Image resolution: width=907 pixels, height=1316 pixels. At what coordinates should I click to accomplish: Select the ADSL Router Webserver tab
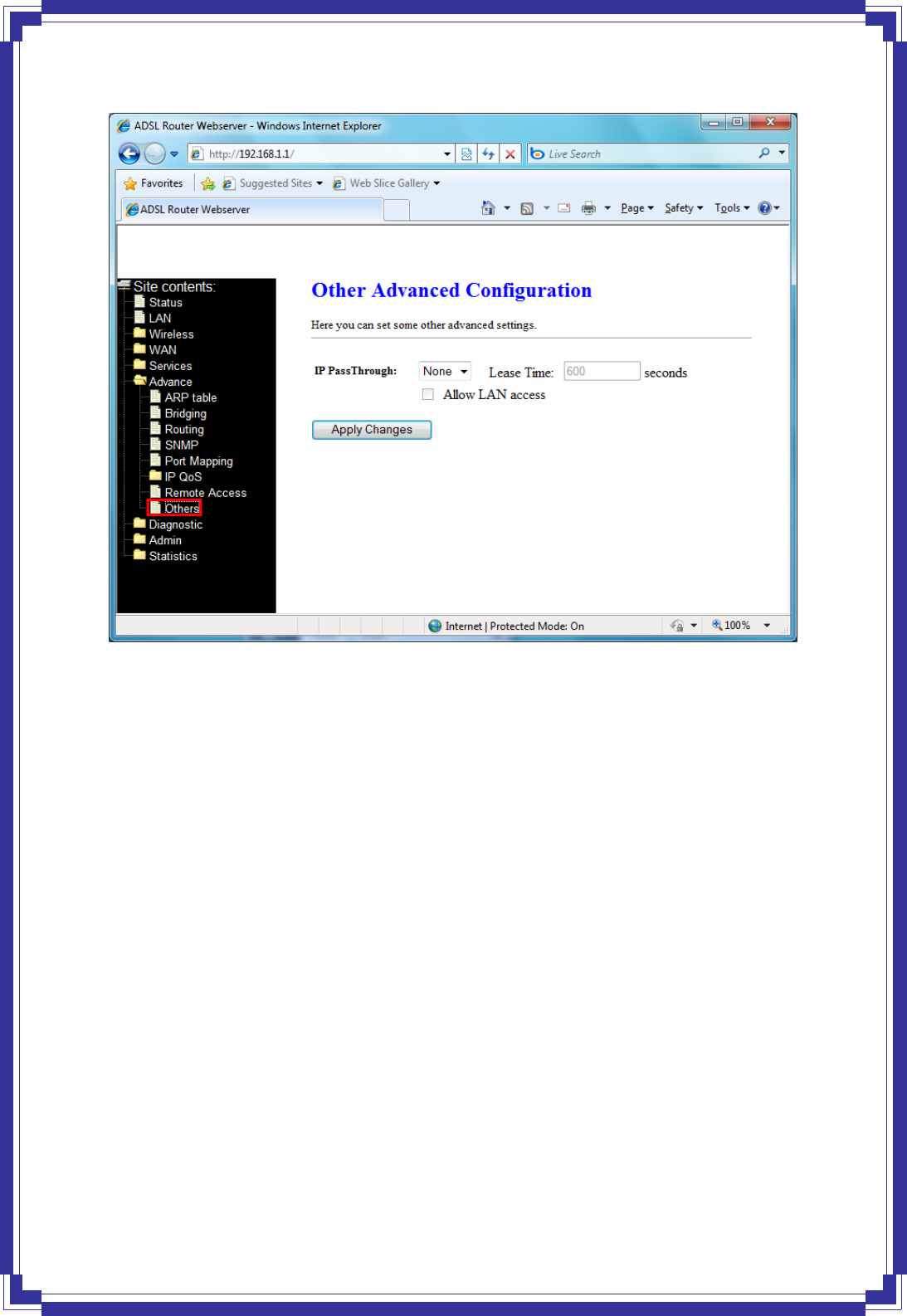pos(252,209)
